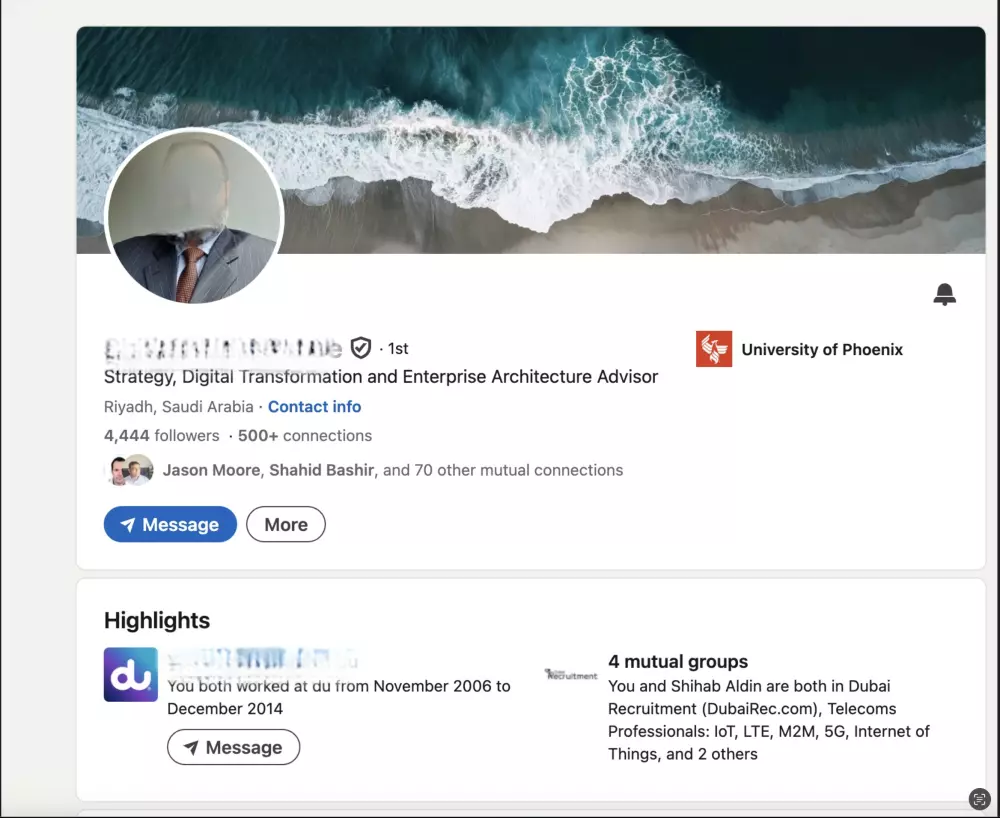View the 500+ connections list
Screen dimensions: 1000x818
click(x=304, y=435)
